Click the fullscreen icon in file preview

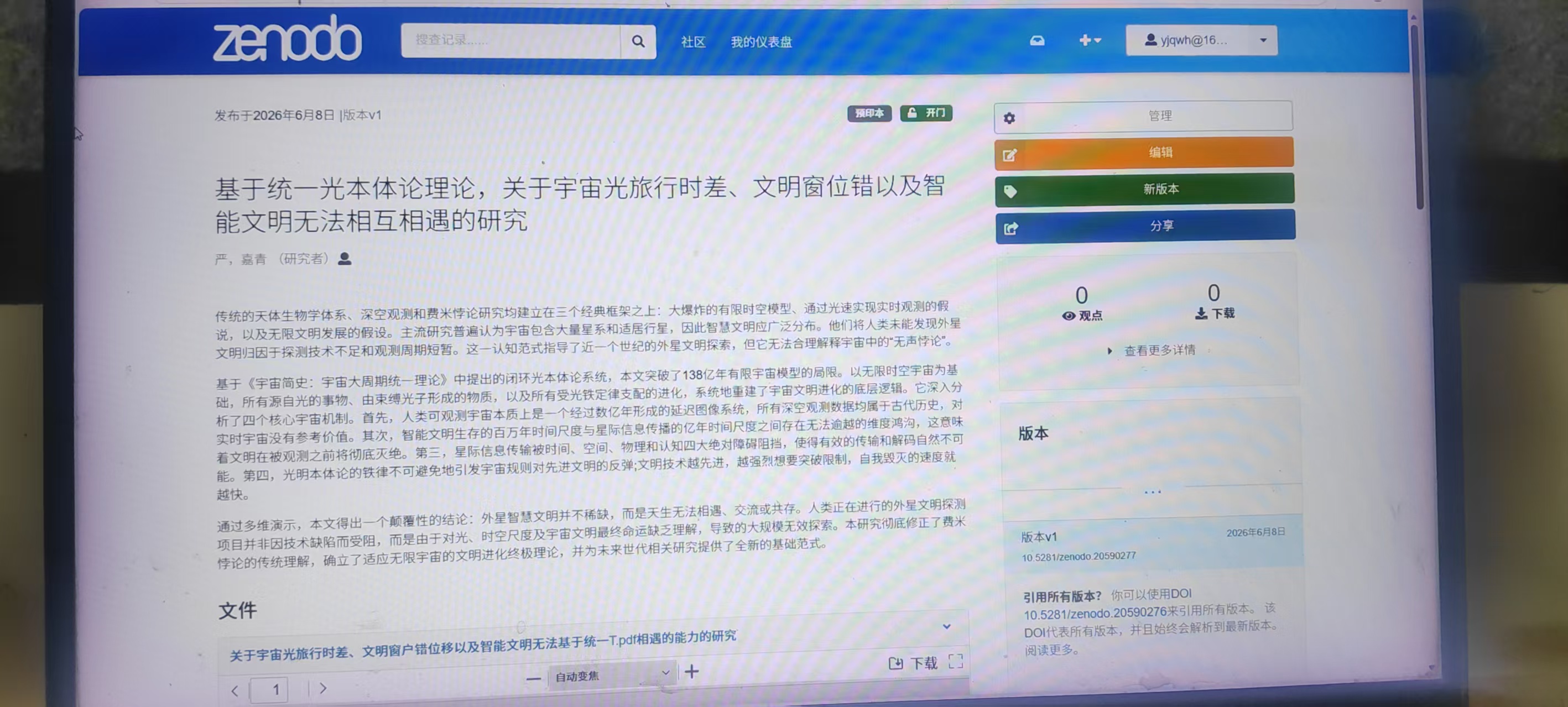[x=955, y=661]
